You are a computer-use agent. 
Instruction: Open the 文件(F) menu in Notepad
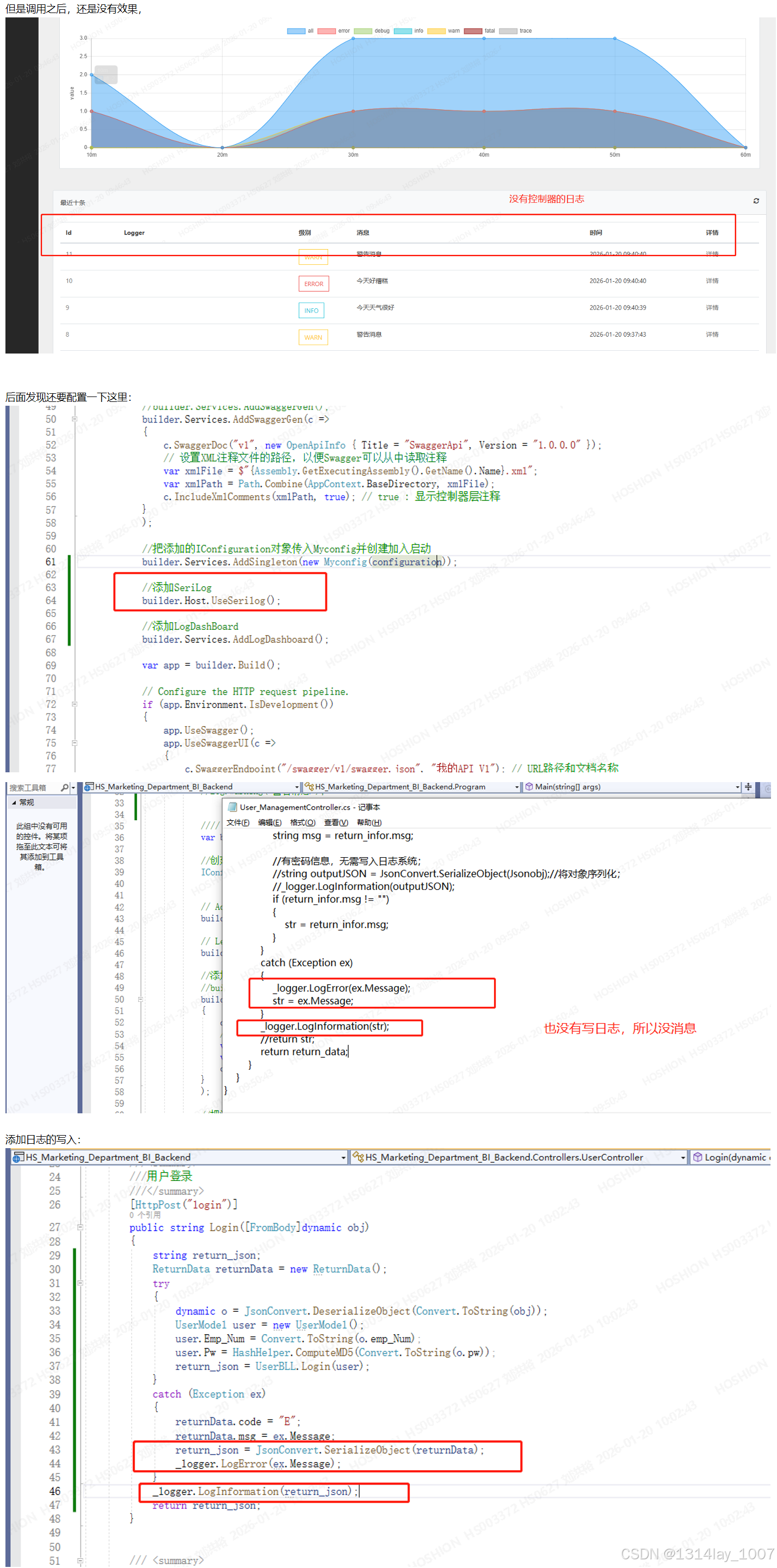click(238, 822)
